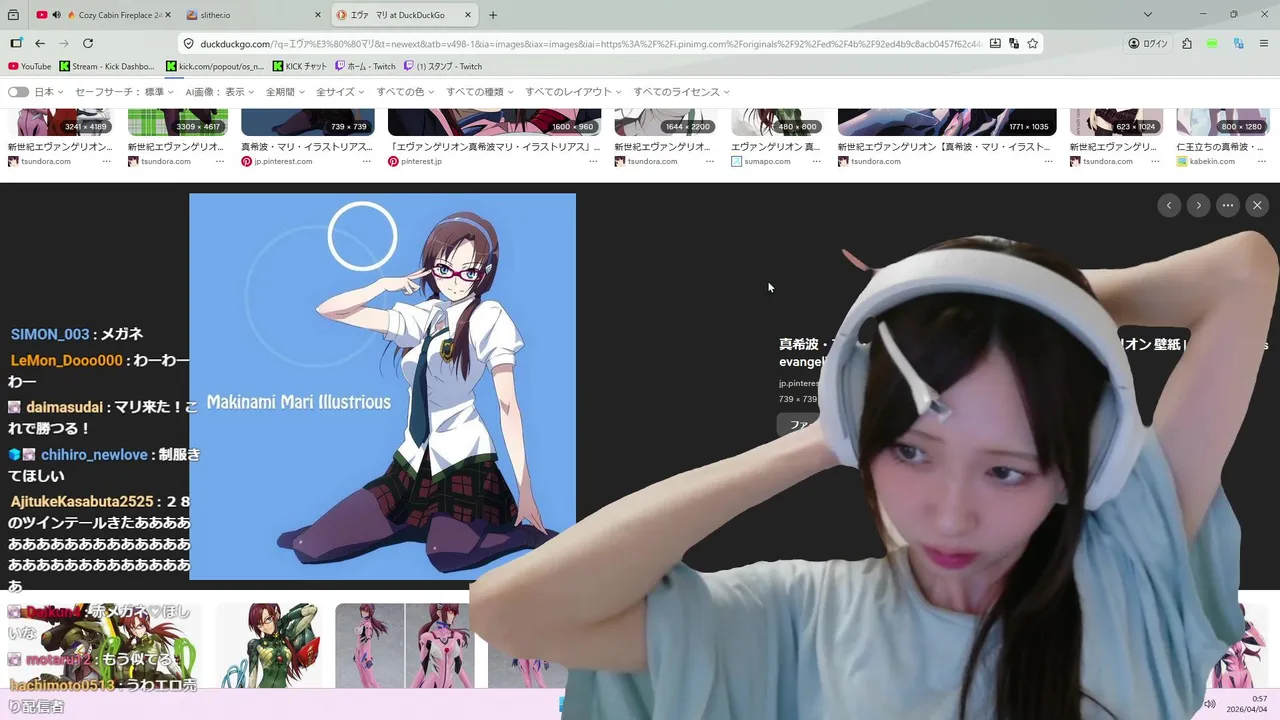Screen dimensions: 1280x720
Task: Open more options in the image detail panel
Action: pyautogui.click(x=1228, y=205)
